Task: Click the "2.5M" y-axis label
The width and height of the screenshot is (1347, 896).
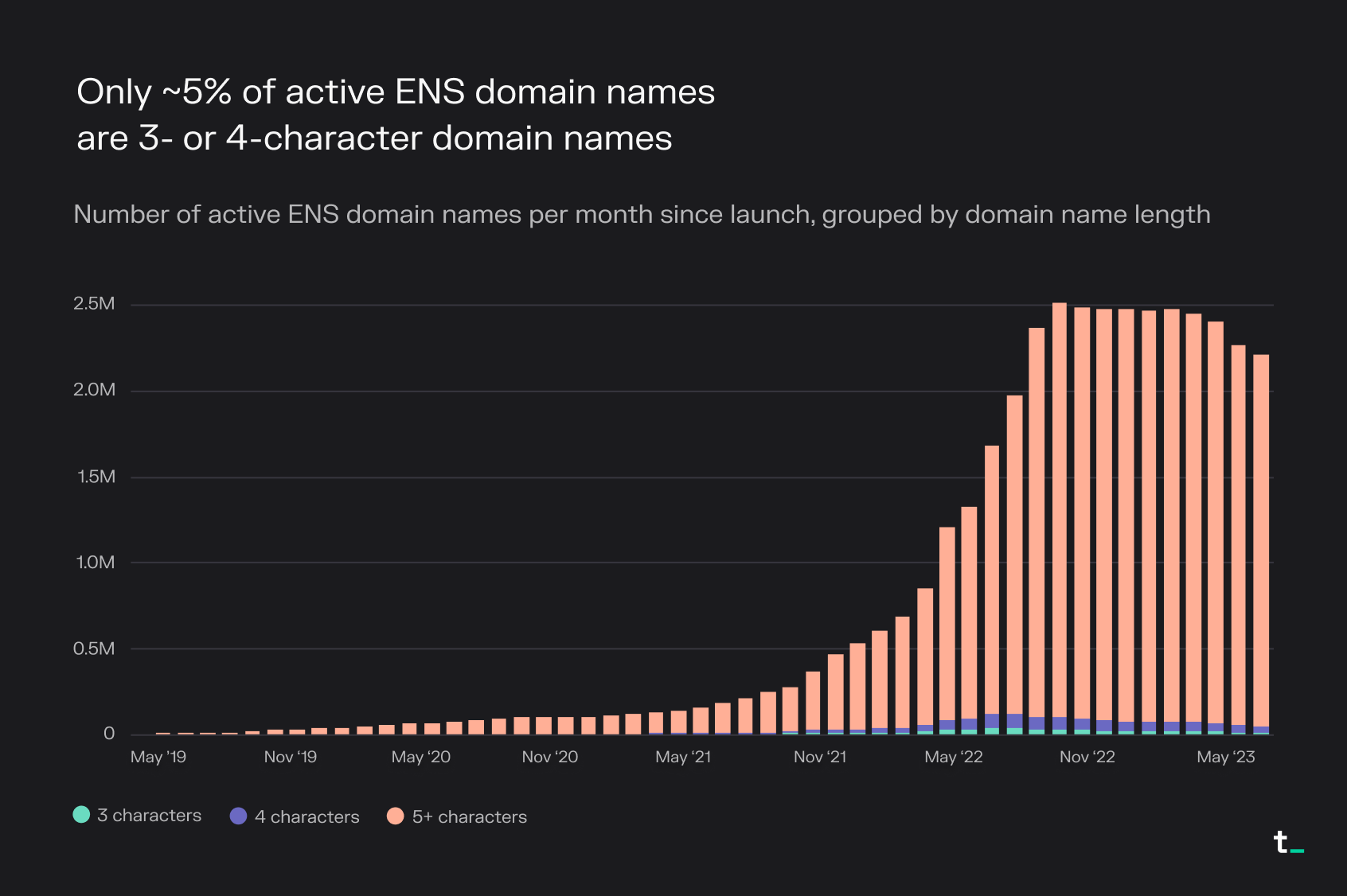Action: tap(94, 304)
